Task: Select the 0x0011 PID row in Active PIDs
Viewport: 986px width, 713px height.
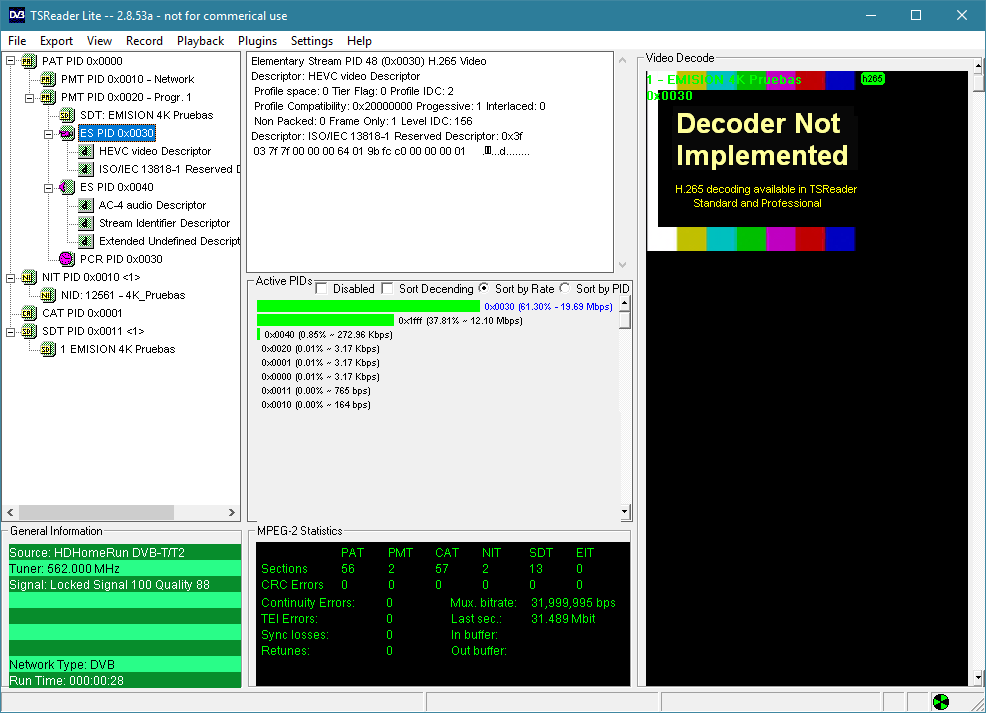Action: (316, 390)
